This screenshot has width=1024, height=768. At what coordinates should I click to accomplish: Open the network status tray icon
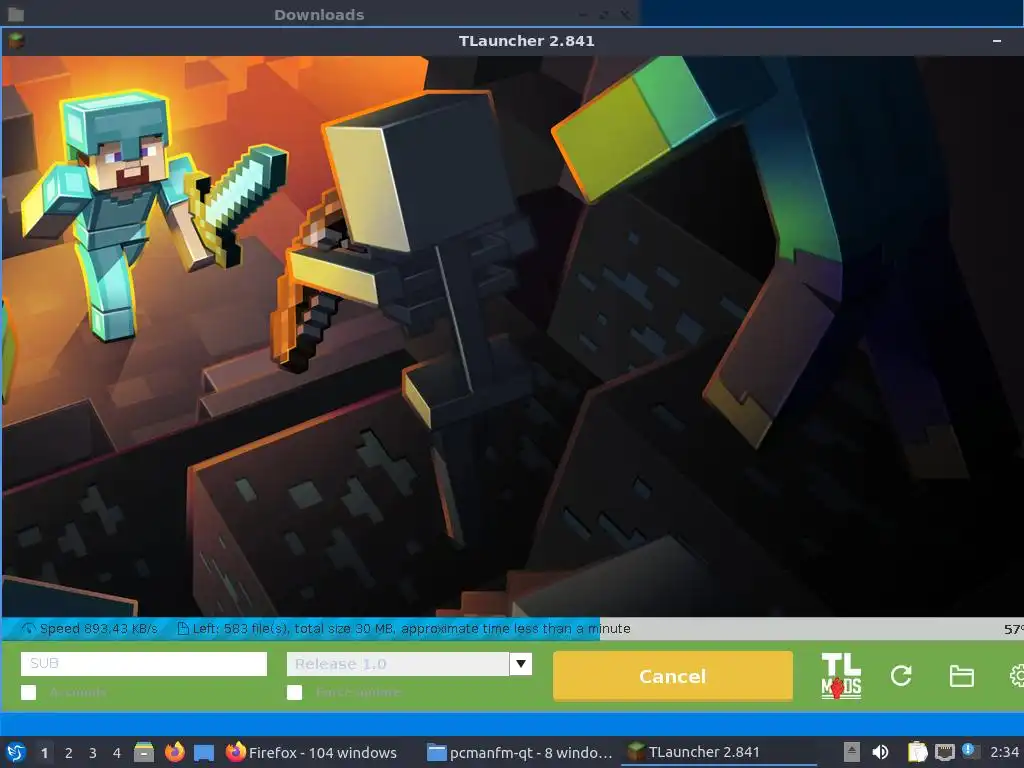[x=944, y=752]
